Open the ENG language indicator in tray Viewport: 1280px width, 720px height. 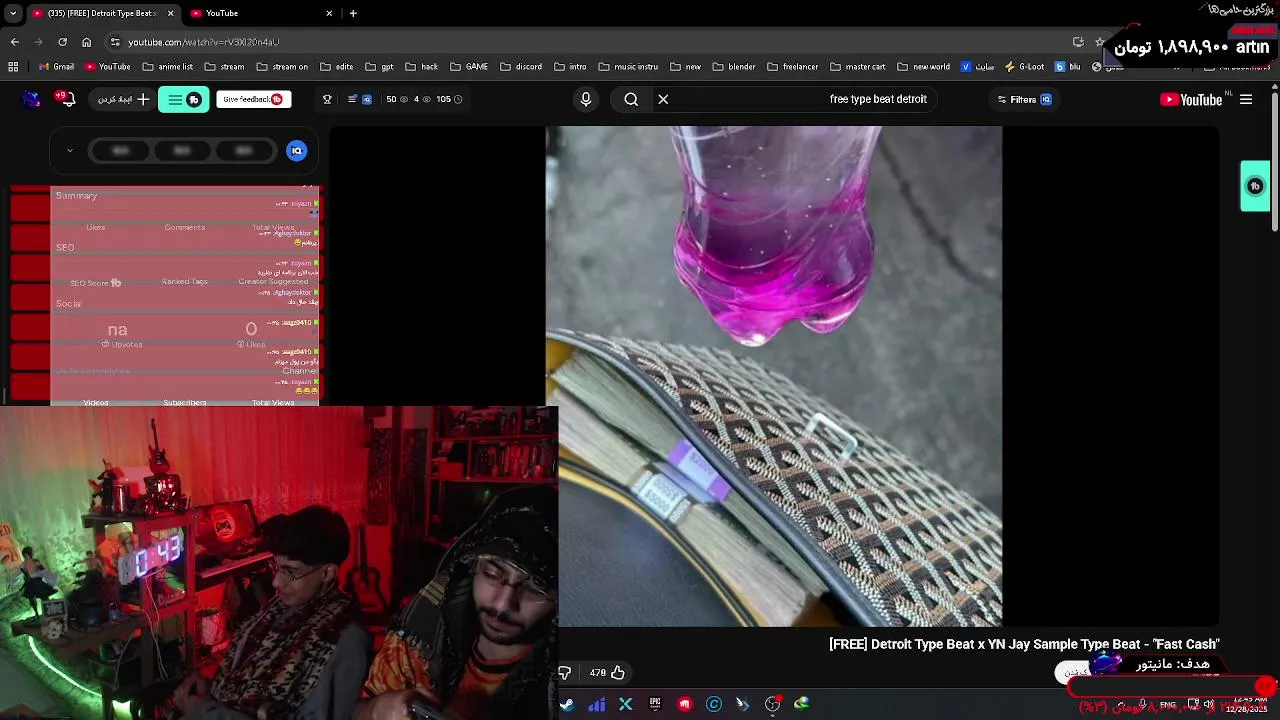coord(1168,705)
